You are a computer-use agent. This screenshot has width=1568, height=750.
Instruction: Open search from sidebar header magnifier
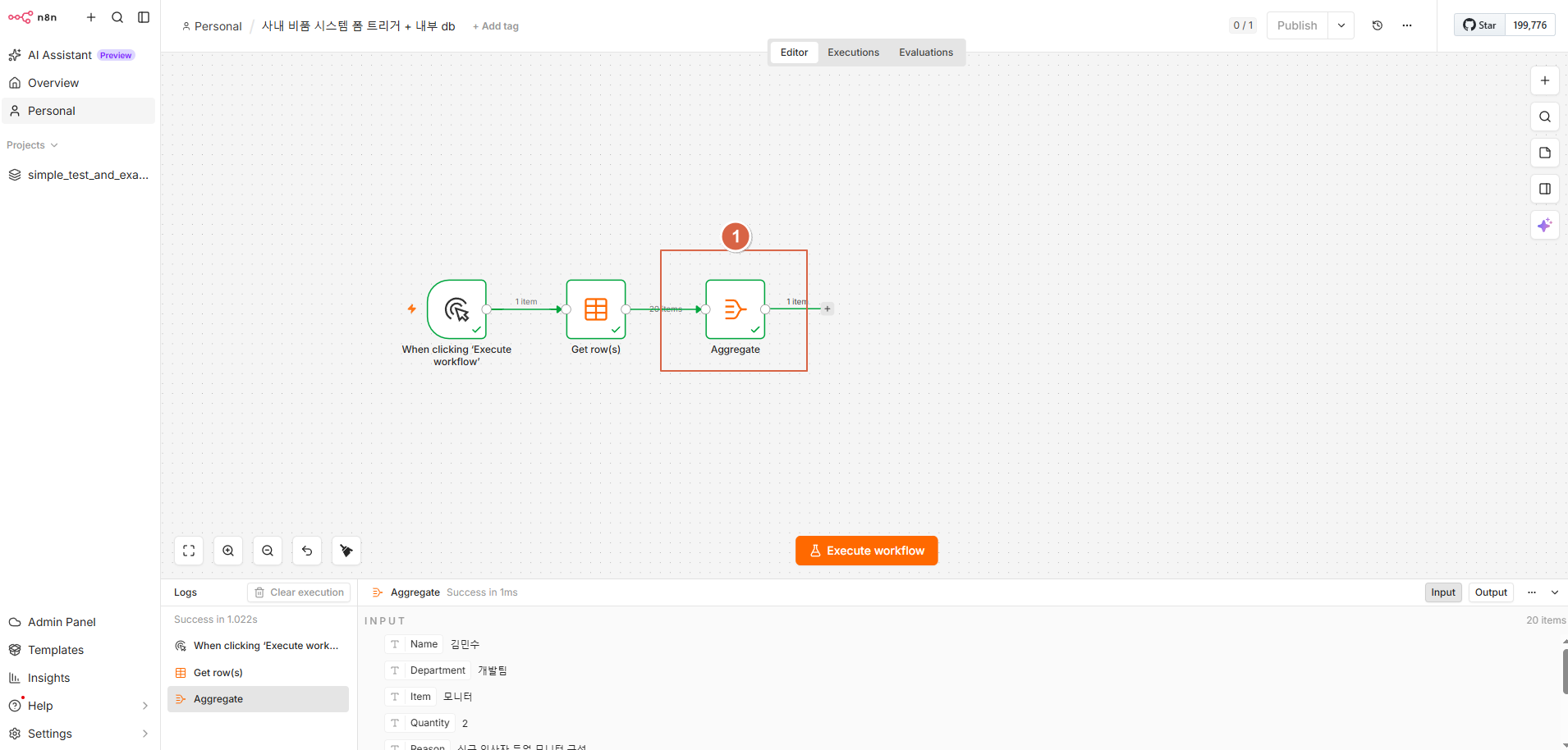(x=117, y=17)
